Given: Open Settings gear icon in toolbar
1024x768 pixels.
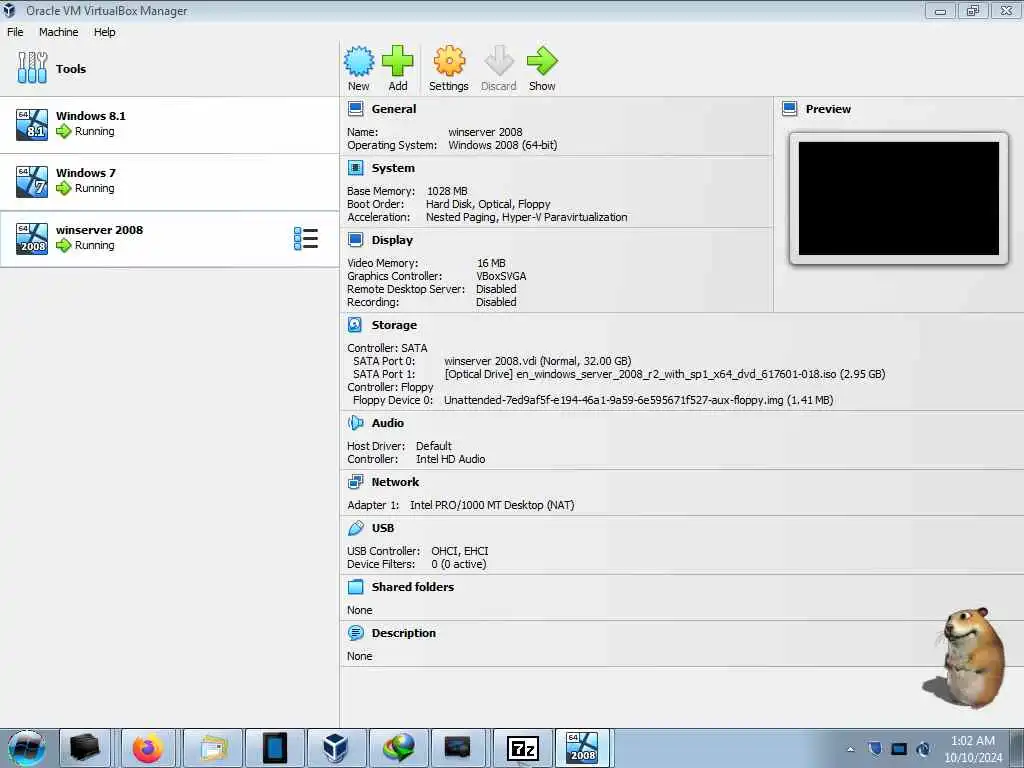Looking at the screenshot, I should click(x=449, y=61).
